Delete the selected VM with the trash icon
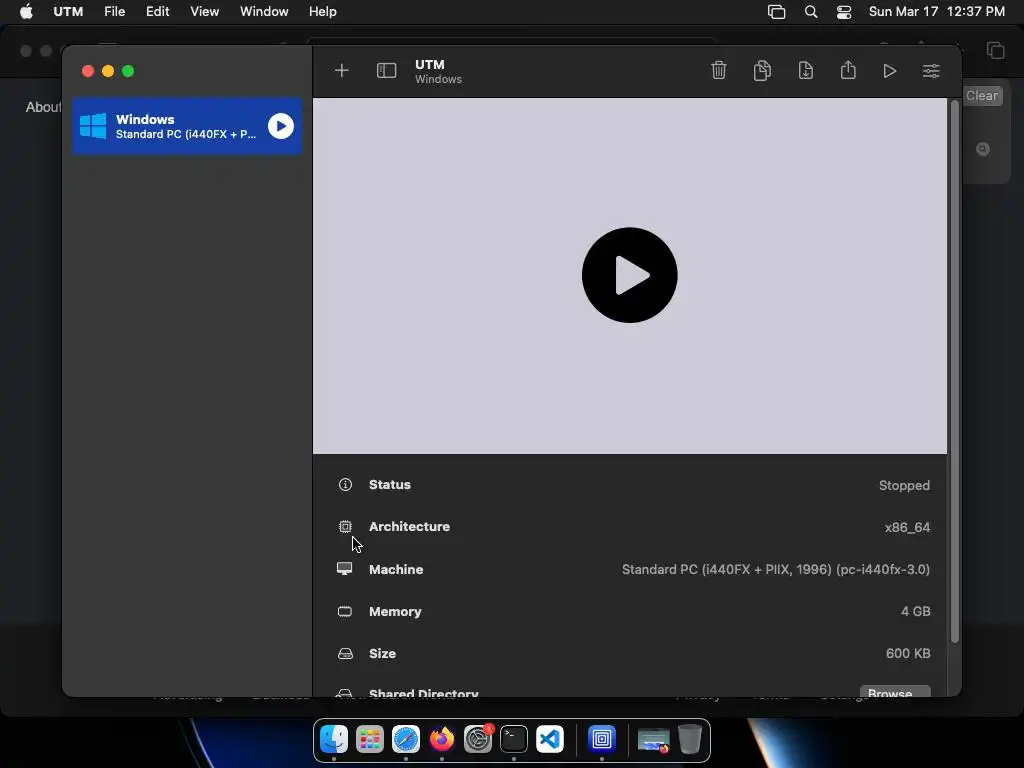This screenshot has width=1024, height=768. click(718, 70)
